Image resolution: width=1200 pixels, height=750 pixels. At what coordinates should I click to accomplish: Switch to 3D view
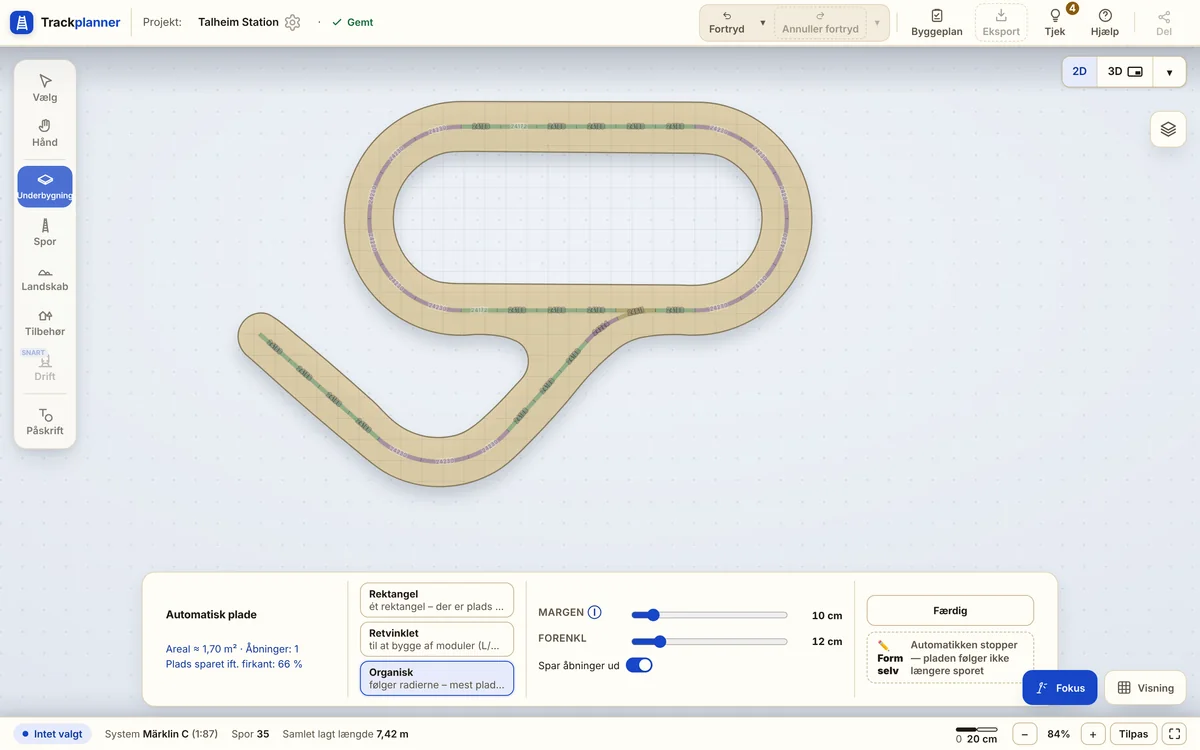(x=1125, y=72)
